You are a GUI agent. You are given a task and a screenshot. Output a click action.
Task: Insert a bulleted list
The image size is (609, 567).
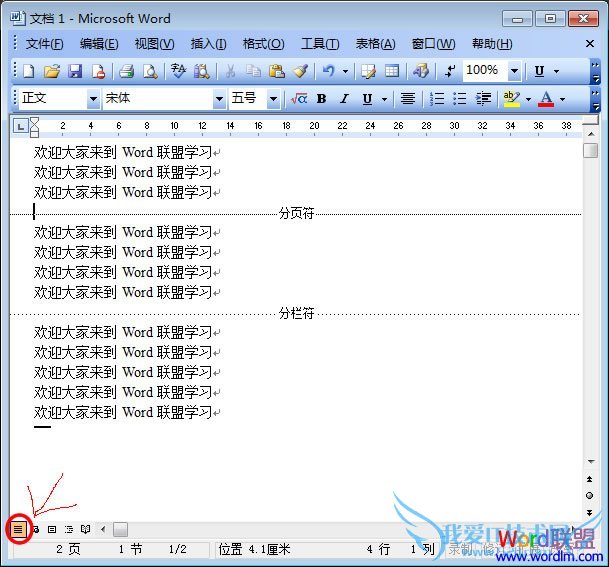460,99
